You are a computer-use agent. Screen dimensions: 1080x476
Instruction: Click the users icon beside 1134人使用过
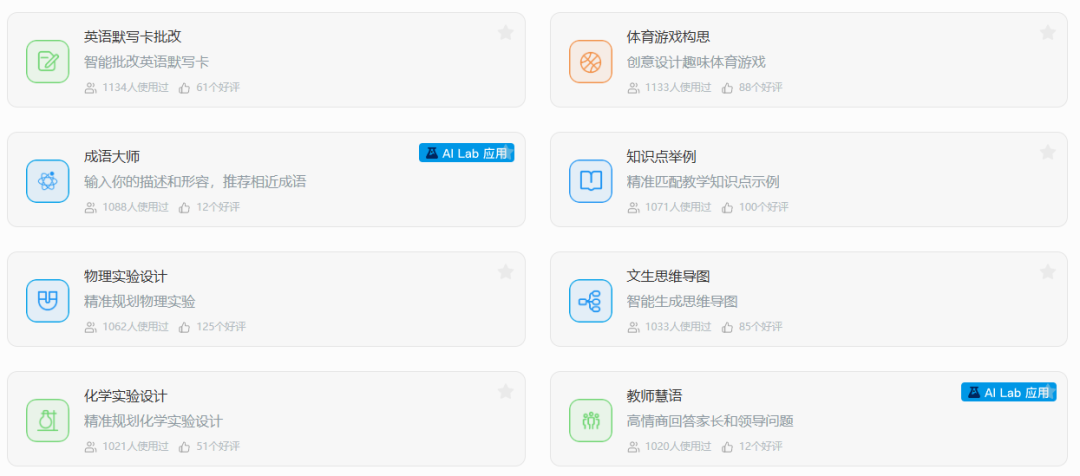click(90, 87)
